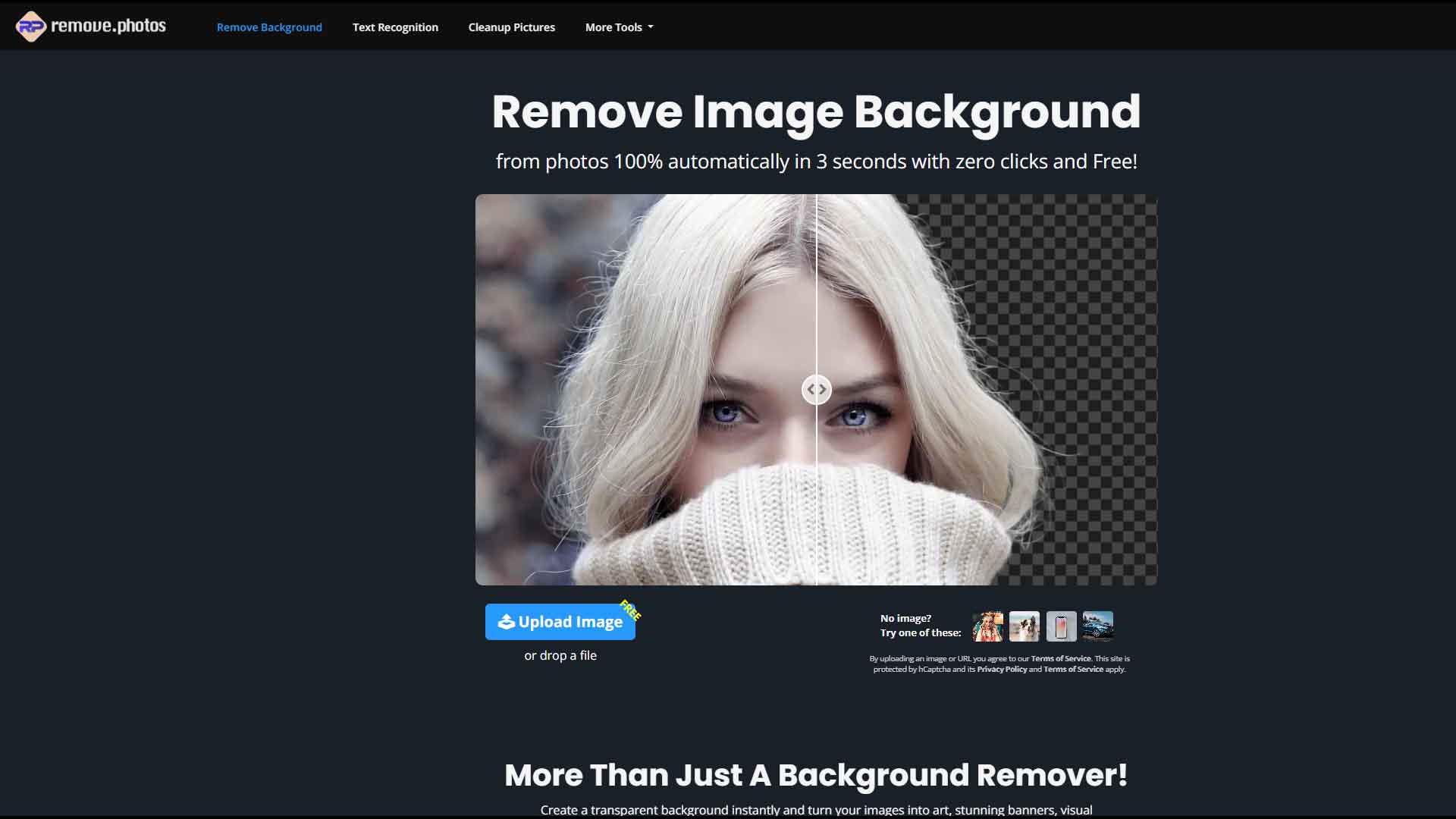Click the Upload Image button
Screen dimensions: 1456x819
(x=560, y=622)
